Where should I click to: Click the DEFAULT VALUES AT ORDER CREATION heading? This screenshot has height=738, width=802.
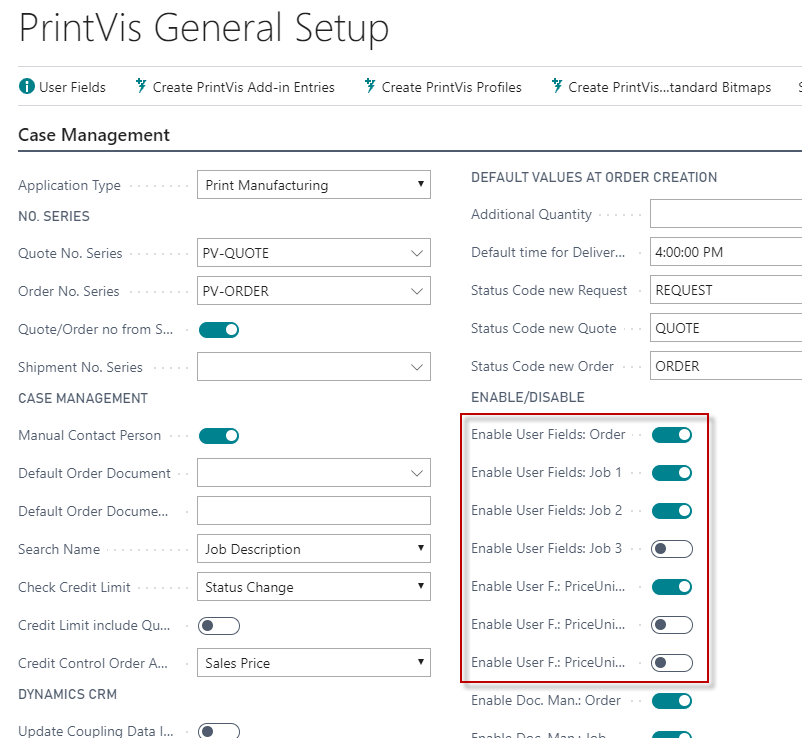(594, 177)
